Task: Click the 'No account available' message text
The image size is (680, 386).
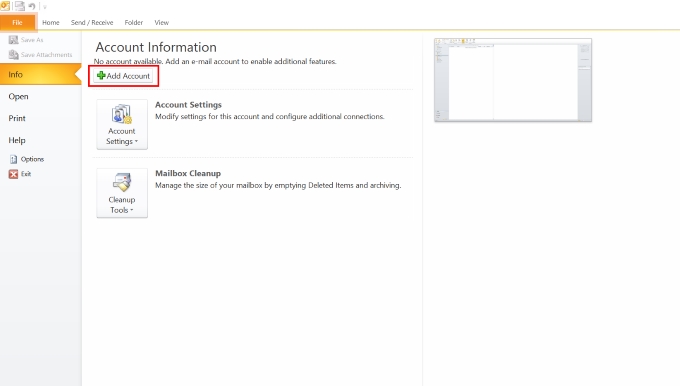Action: (x=215, y=62)
